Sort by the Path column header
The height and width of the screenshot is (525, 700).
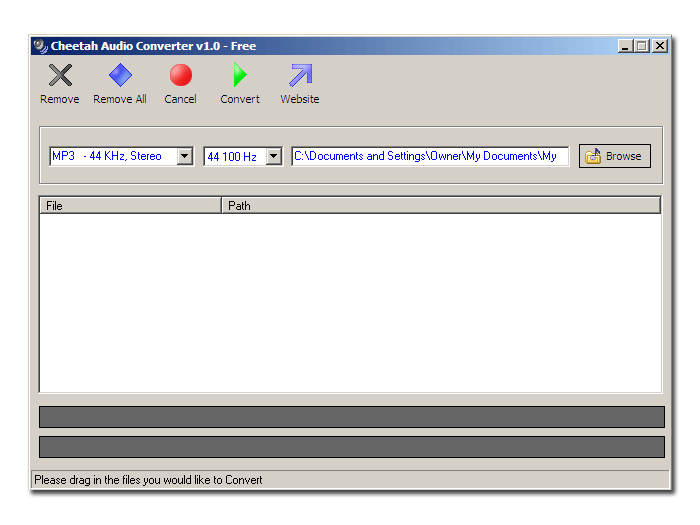(x=441, y=205)
